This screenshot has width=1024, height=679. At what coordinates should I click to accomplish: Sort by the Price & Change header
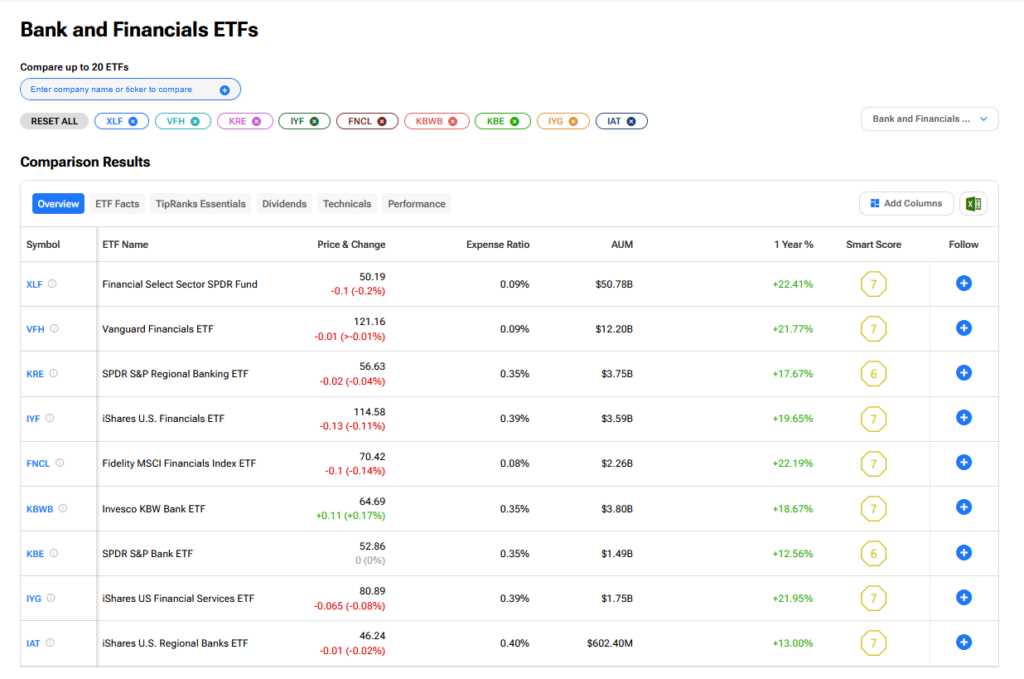351,245
